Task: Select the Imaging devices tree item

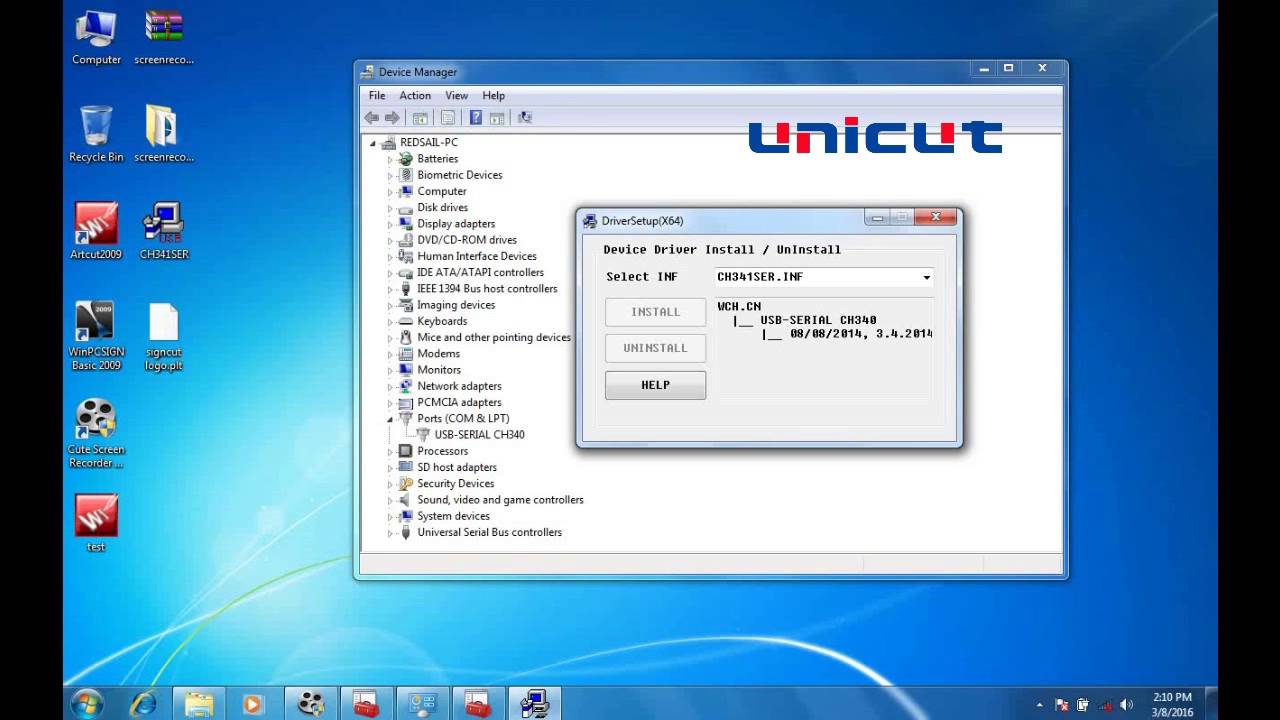Action: [456, 305]
